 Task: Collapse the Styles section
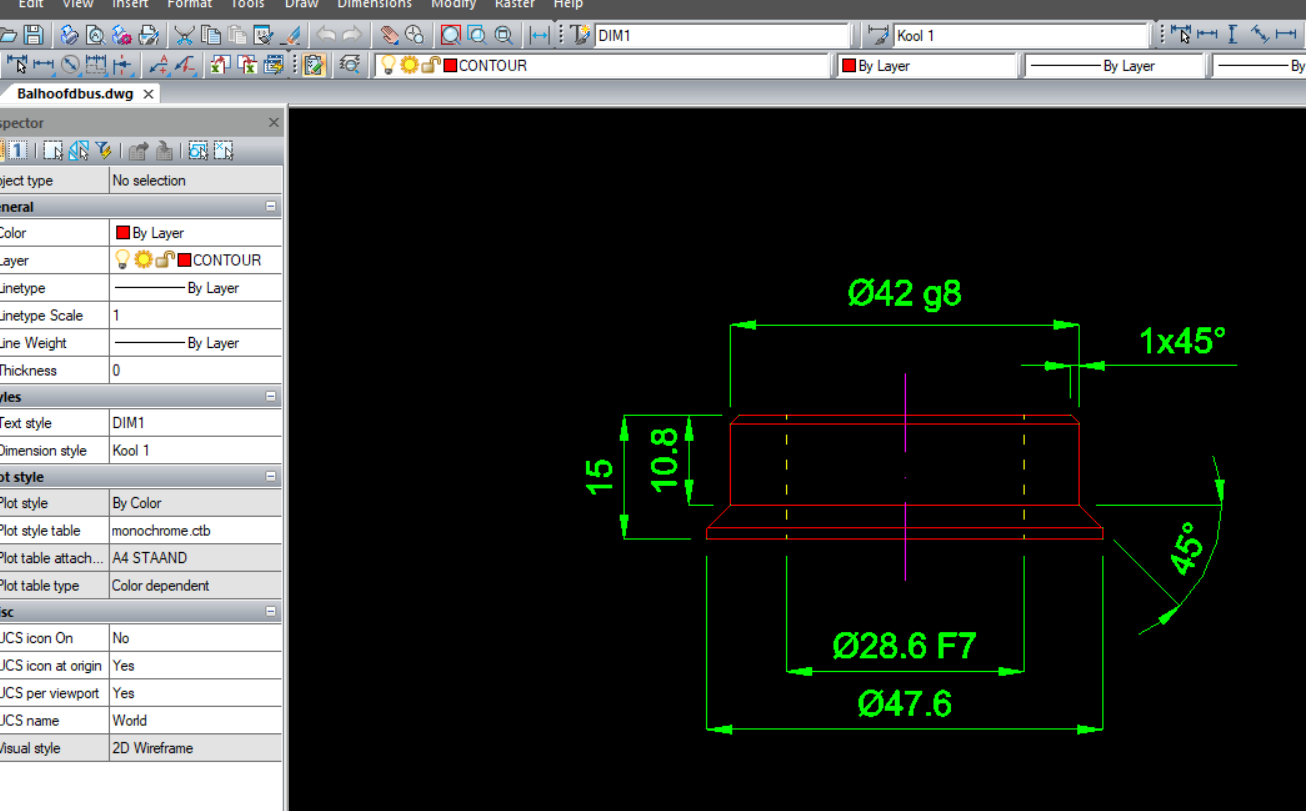(x=270, y=397)
